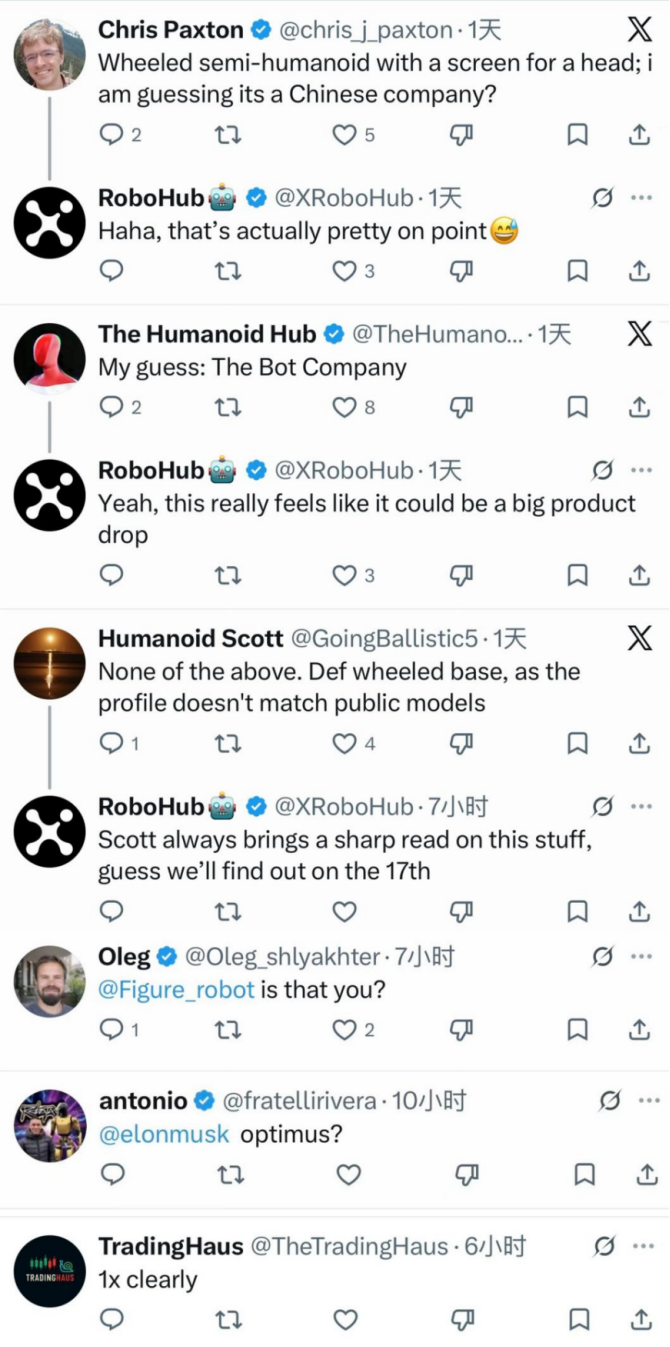Viewport: 670px width, 1347px height.
Task: Like antonio's 'optimus?' tweet
Action: point(348,1174)
